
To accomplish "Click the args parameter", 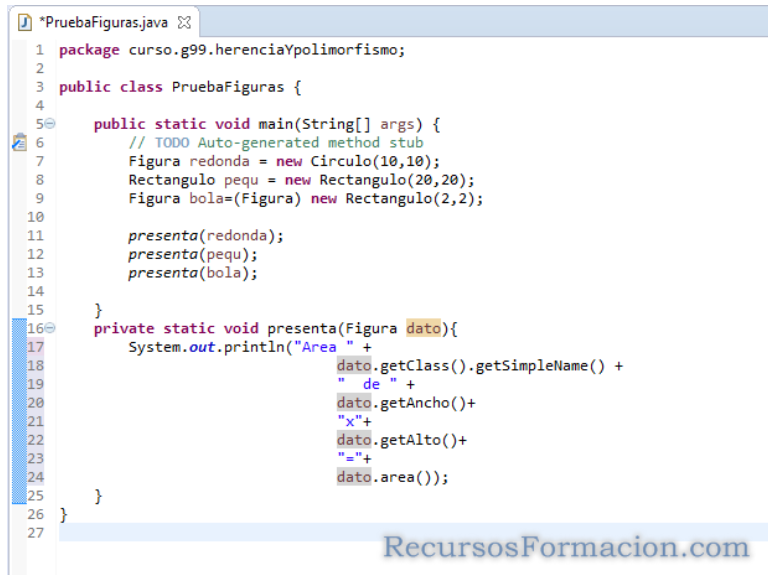I will click(x=397, y=124).
